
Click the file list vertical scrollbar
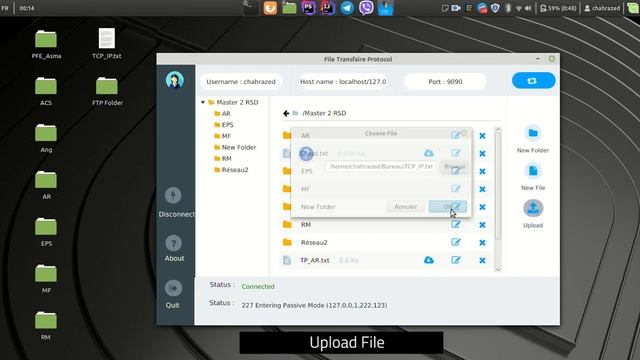(x=498, y=186)
